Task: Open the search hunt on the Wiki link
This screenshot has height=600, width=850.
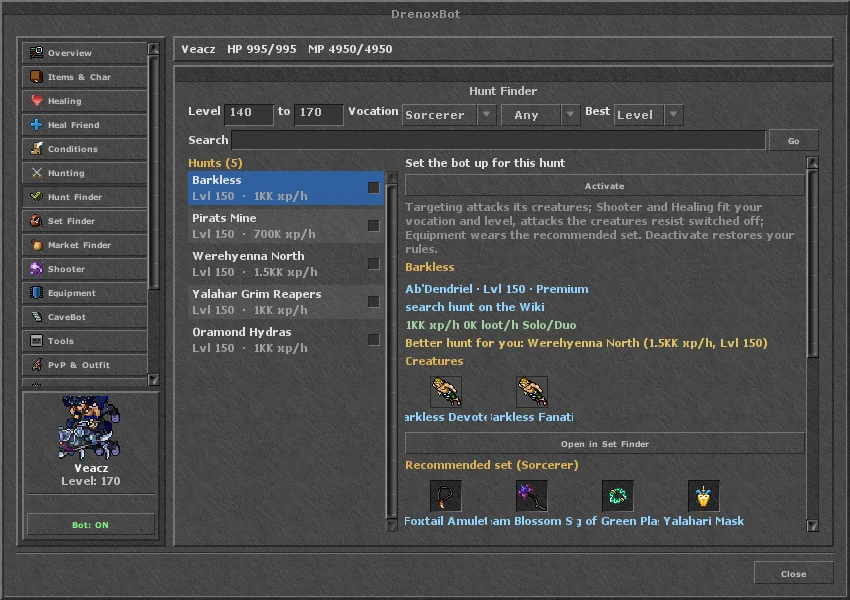Action: [x=474, y=307]
